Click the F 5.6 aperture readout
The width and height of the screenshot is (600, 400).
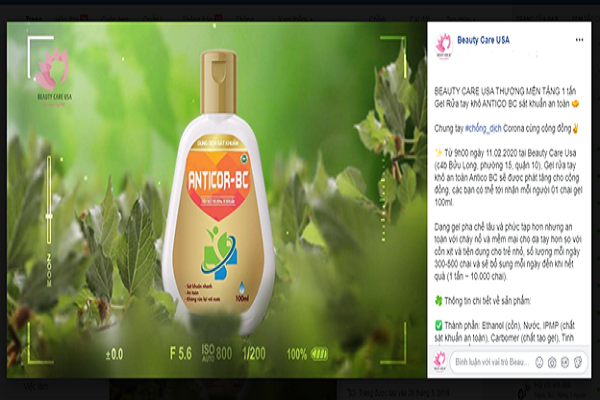tap(183, 353)
